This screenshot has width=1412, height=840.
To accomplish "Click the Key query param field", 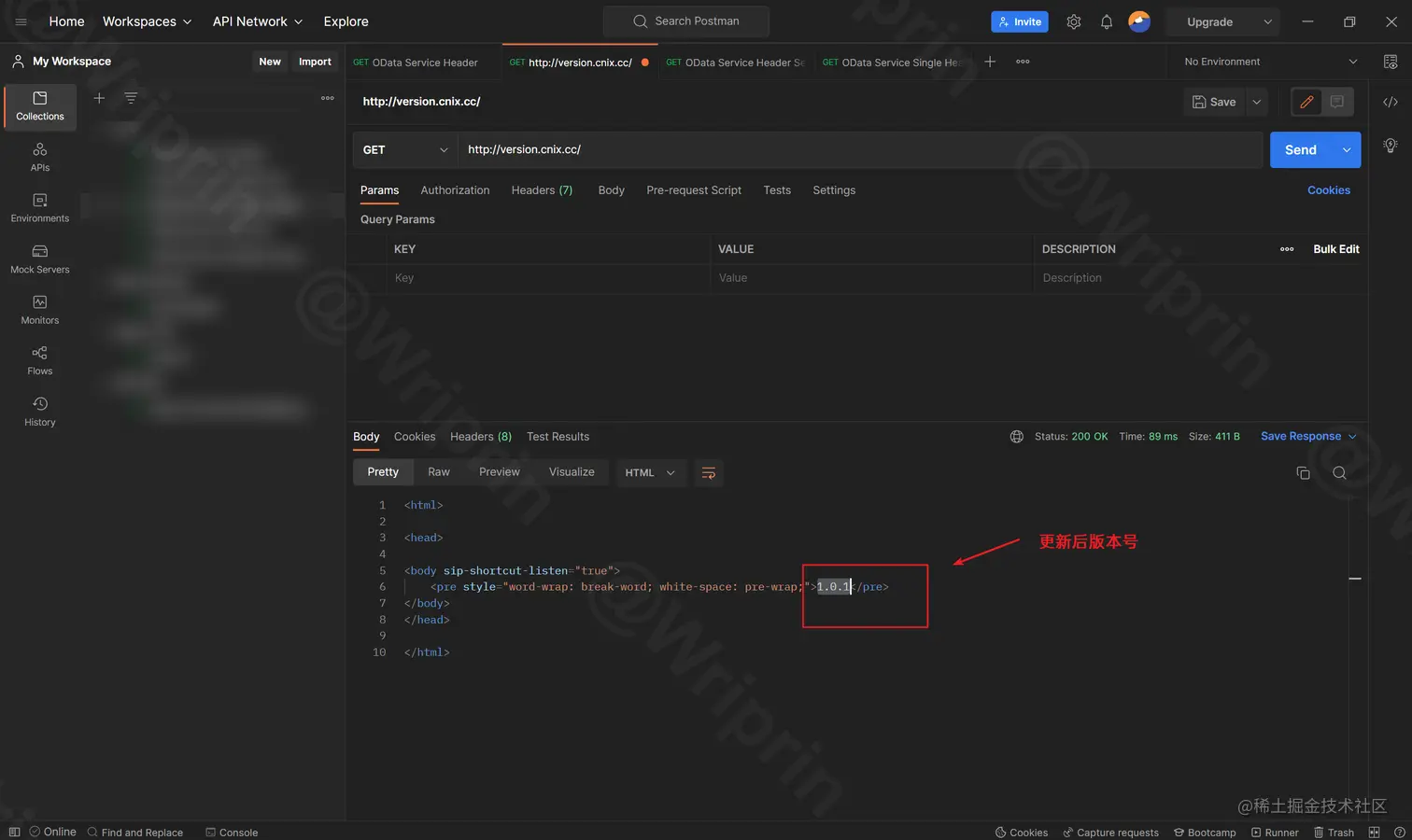I will tap(548, 278).
